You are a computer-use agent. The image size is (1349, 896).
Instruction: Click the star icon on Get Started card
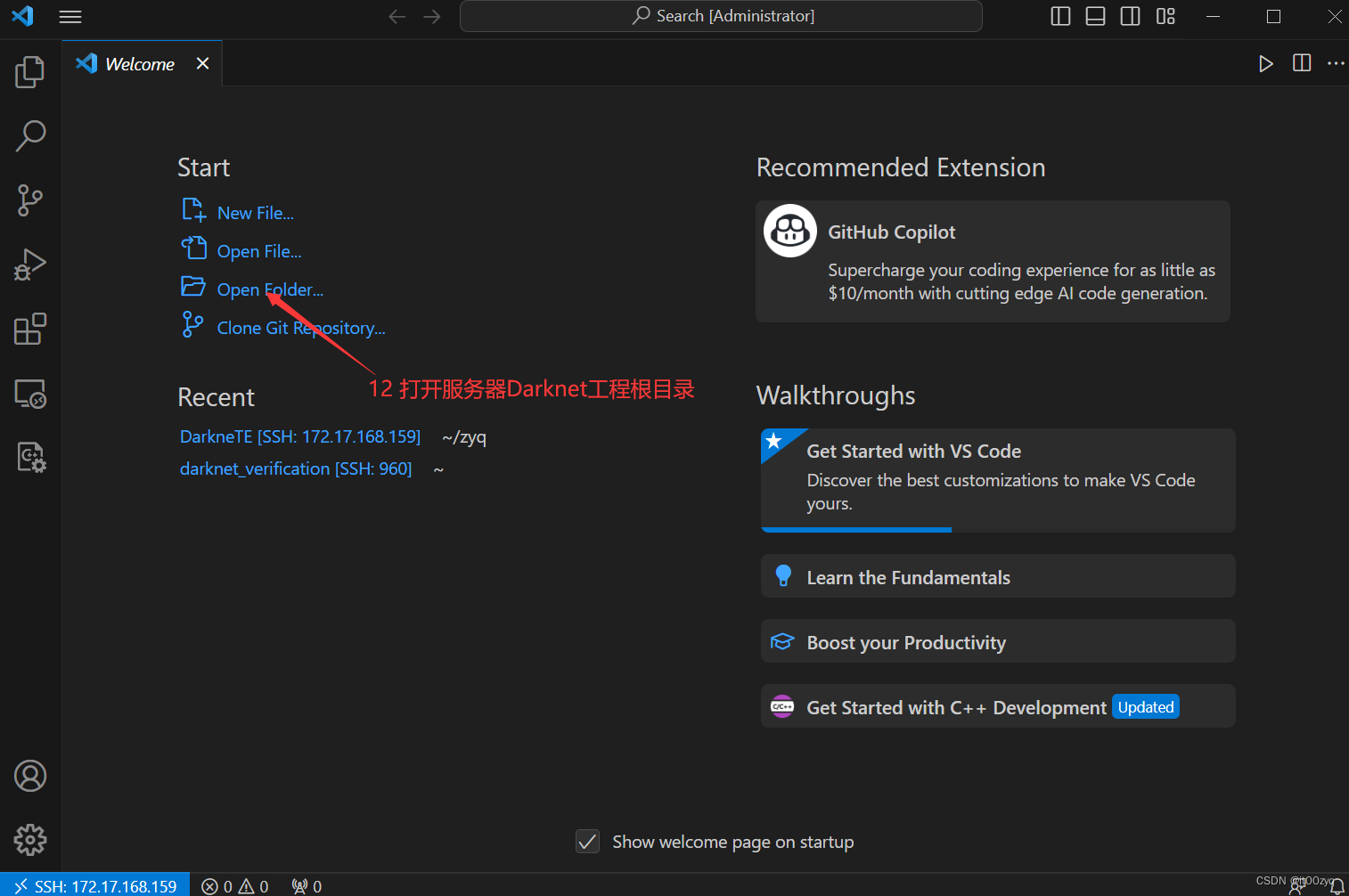773,441
